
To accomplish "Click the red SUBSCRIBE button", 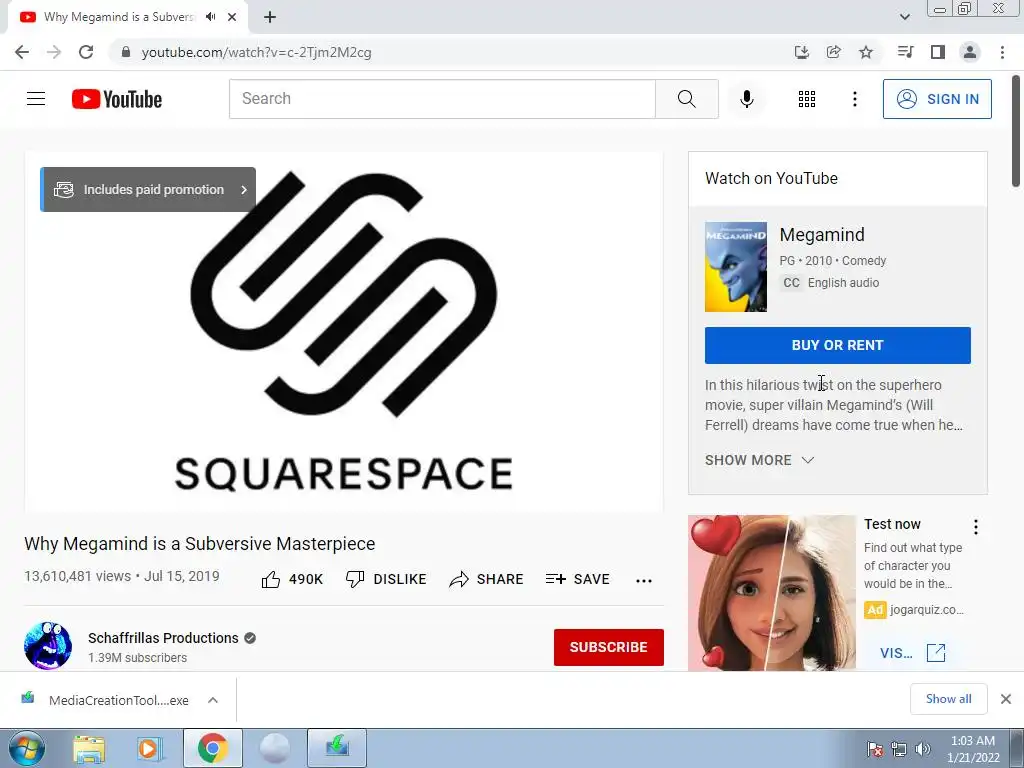I will pyautogui.click(x=609, y=647).
